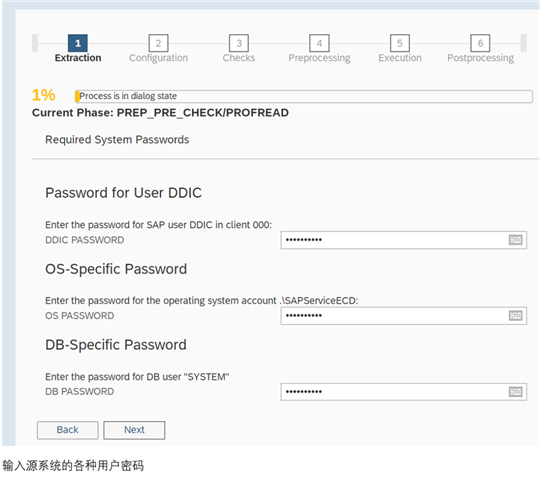
Task: Click the Extraction step label
Action: pyautogui.click(x=78, y=58)
